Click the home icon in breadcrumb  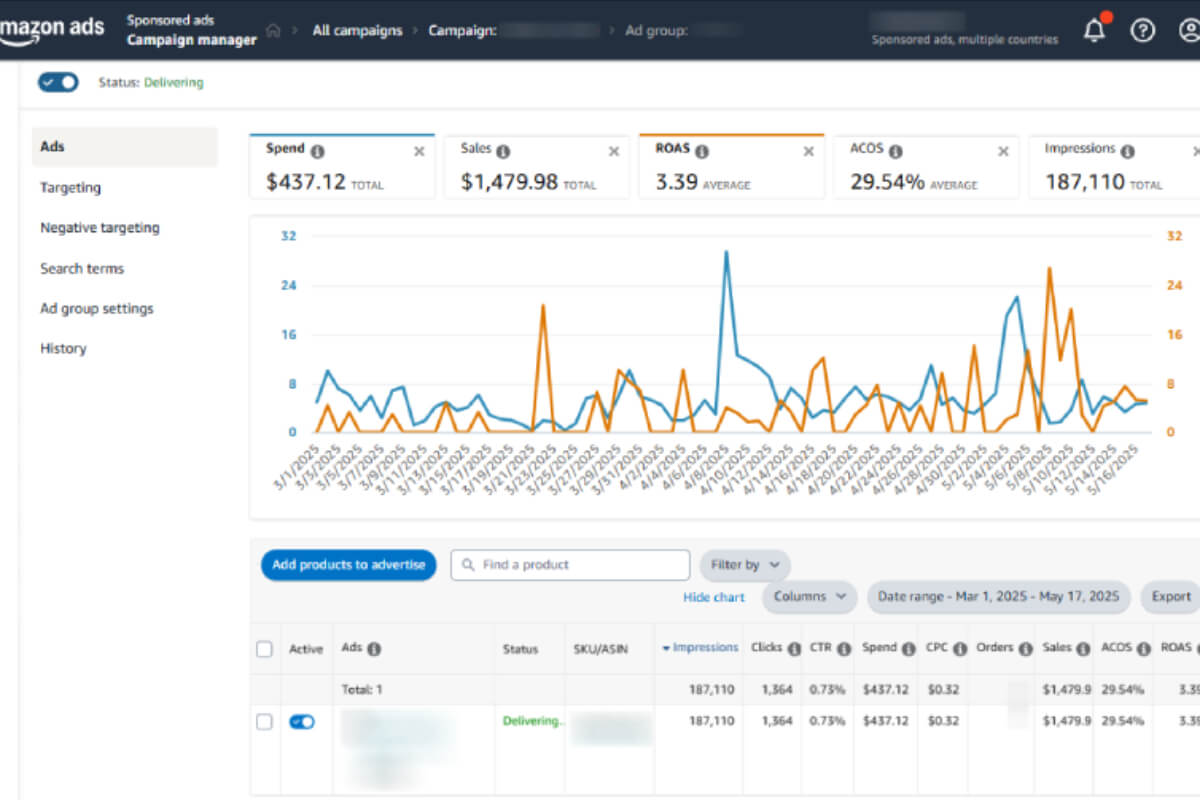[273, 31]
